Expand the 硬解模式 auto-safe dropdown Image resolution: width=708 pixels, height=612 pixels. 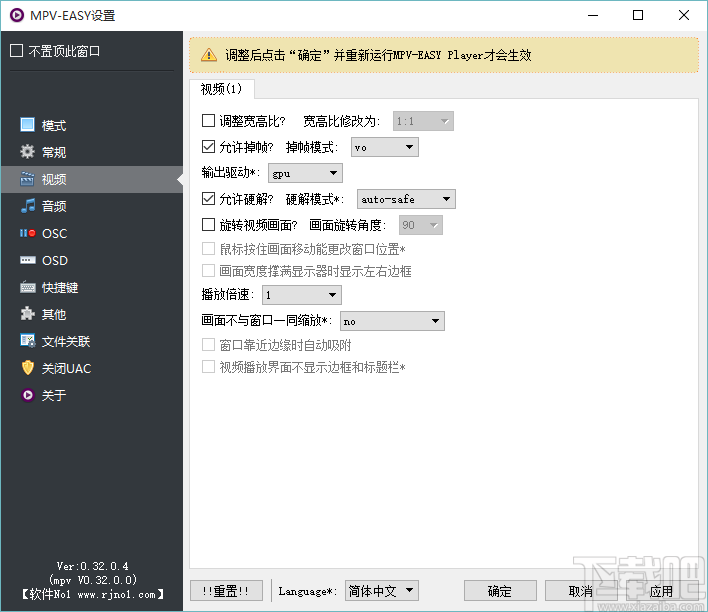[x=405, y=200]
